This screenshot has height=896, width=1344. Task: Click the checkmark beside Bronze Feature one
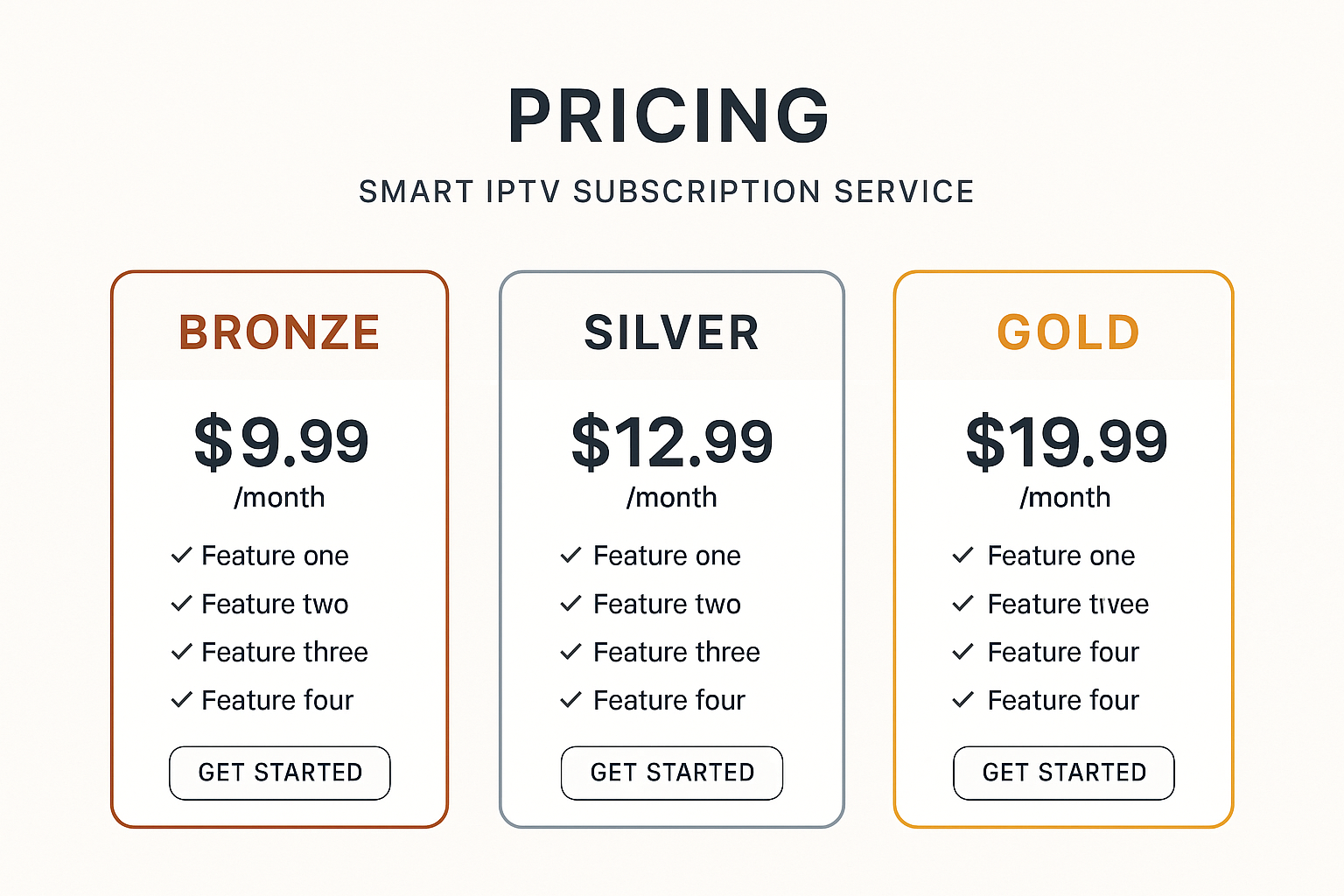click(x=181, y=555)
